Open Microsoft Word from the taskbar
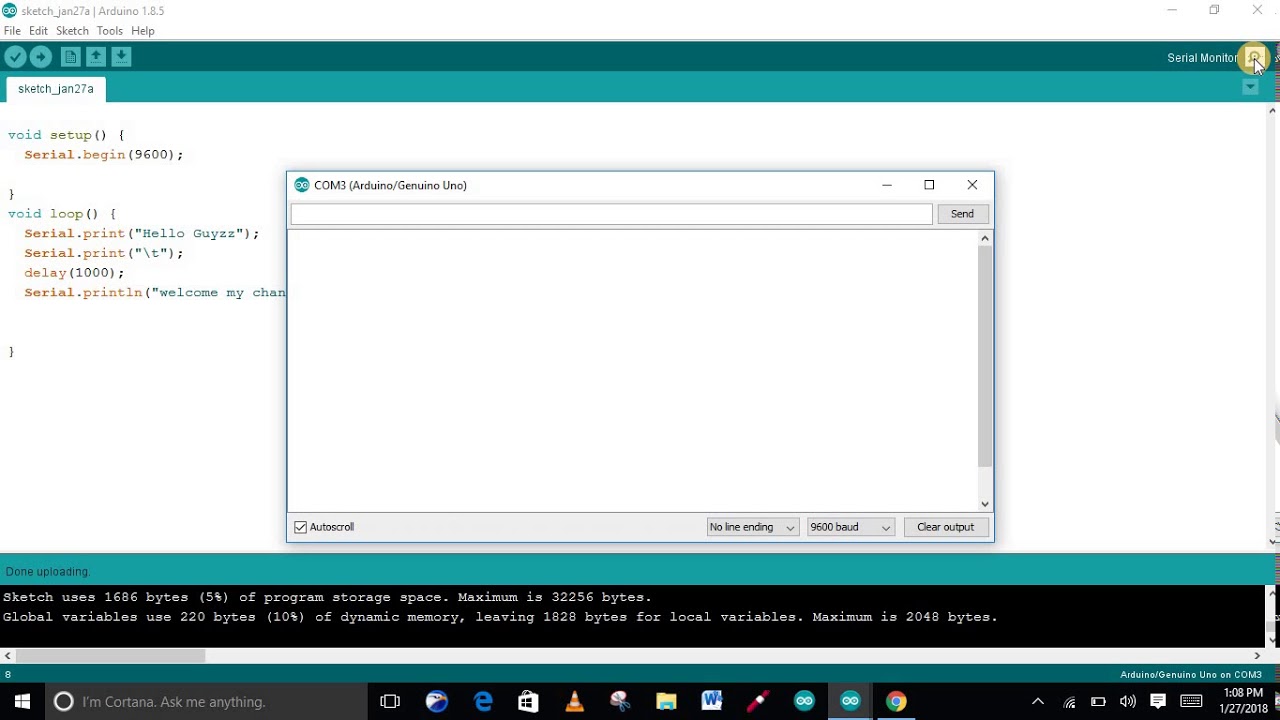1280x720 pixels. click(x=712, y=701)
